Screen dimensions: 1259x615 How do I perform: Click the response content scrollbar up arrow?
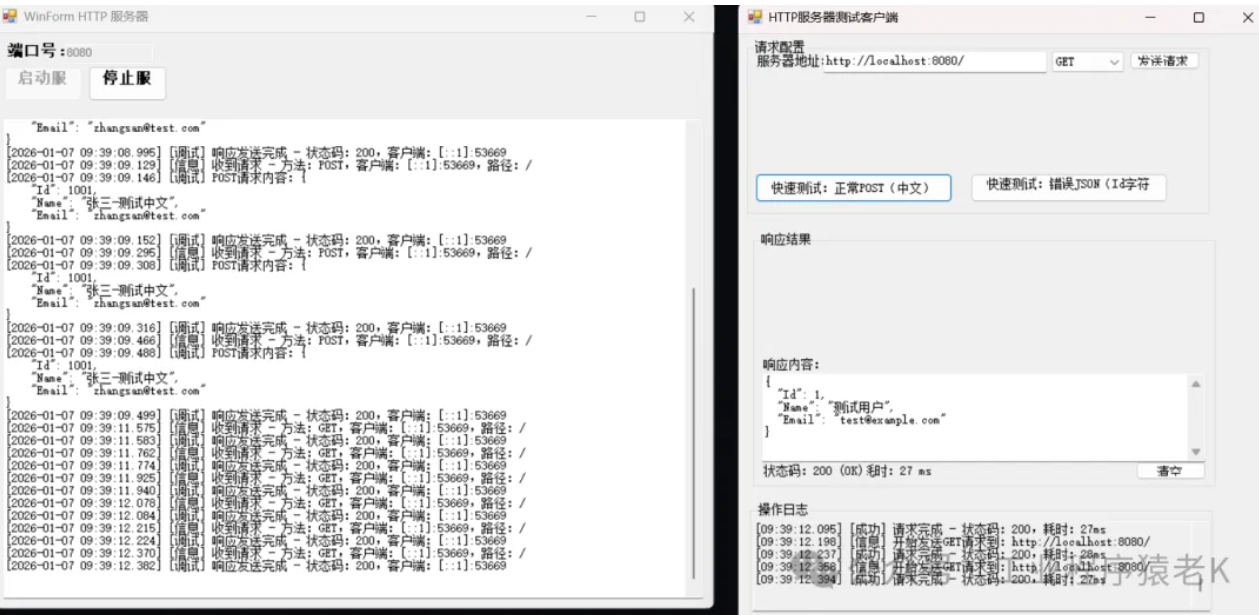(1196, 384)
